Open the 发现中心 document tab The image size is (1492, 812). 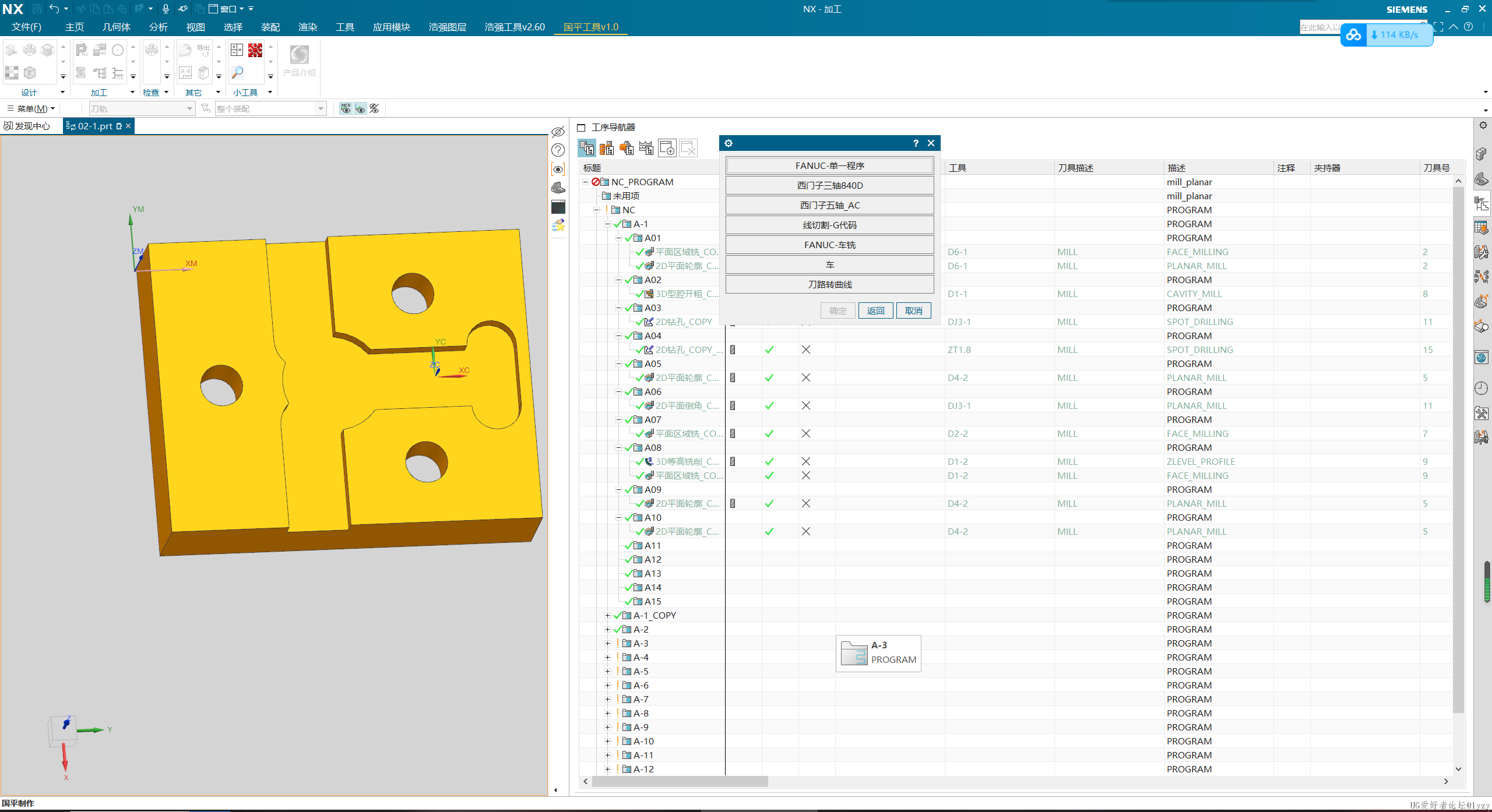click(x=27, y=126)
